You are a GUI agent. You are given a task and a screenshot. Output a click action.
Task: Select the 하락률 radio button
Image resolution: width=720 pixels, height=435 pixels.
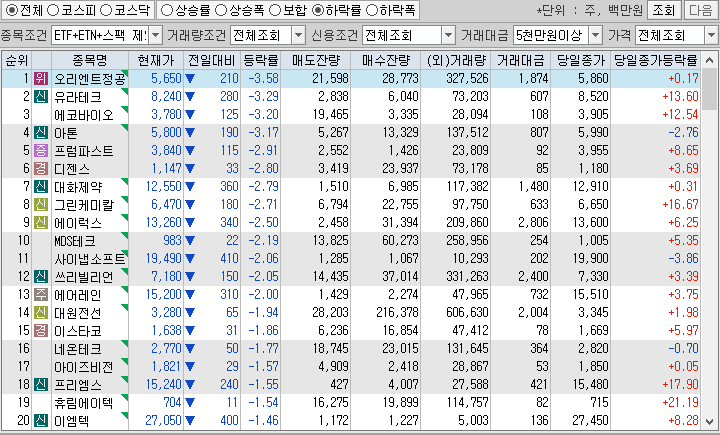[x=318, y=10]
